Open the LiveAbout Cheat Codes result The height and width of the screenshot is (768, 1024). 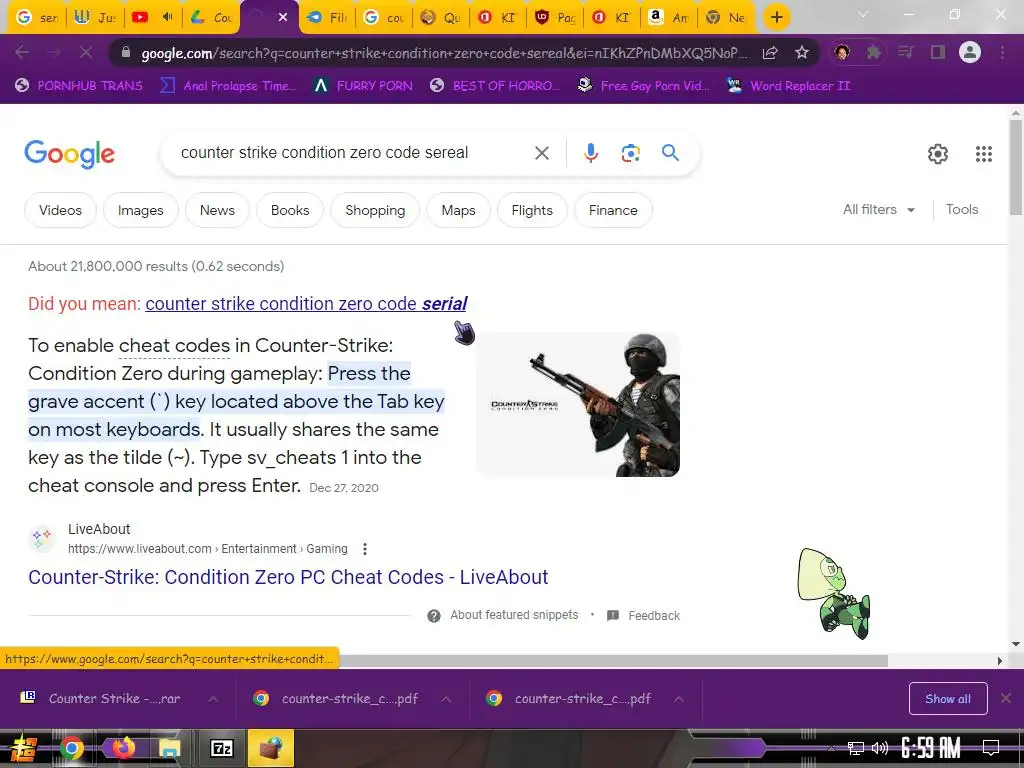[x=288, y=577]
